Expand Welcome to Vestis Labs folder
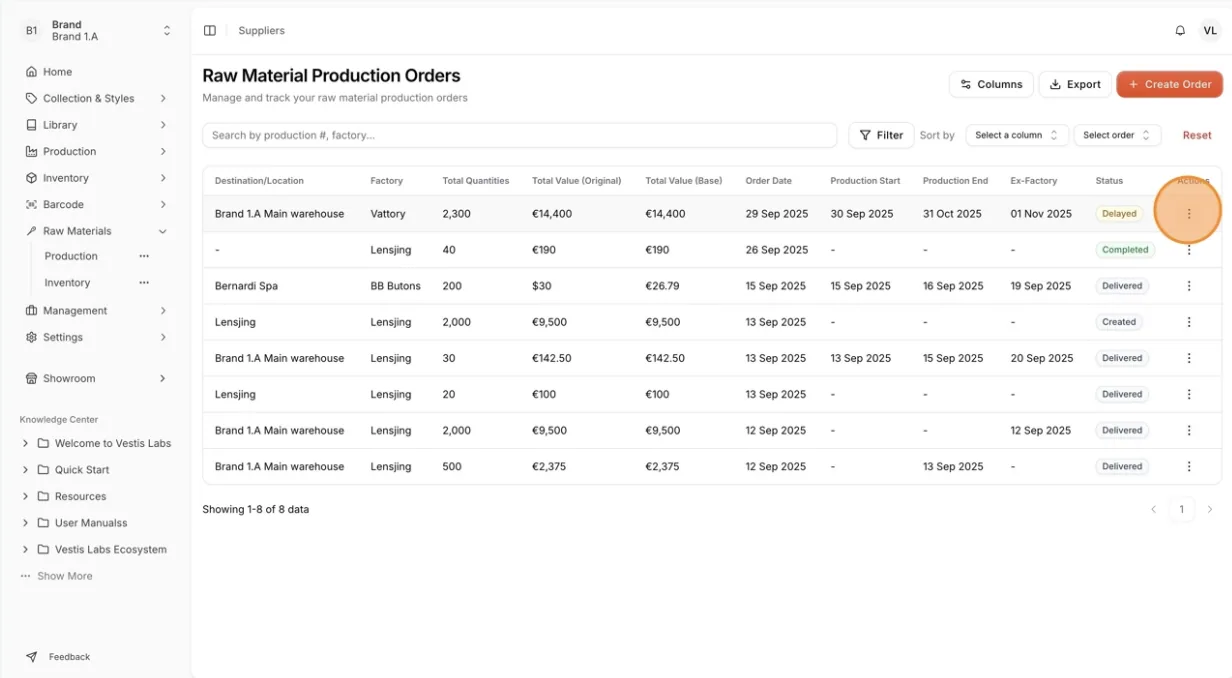This screenshot has width=1232, height=678. 25,443
